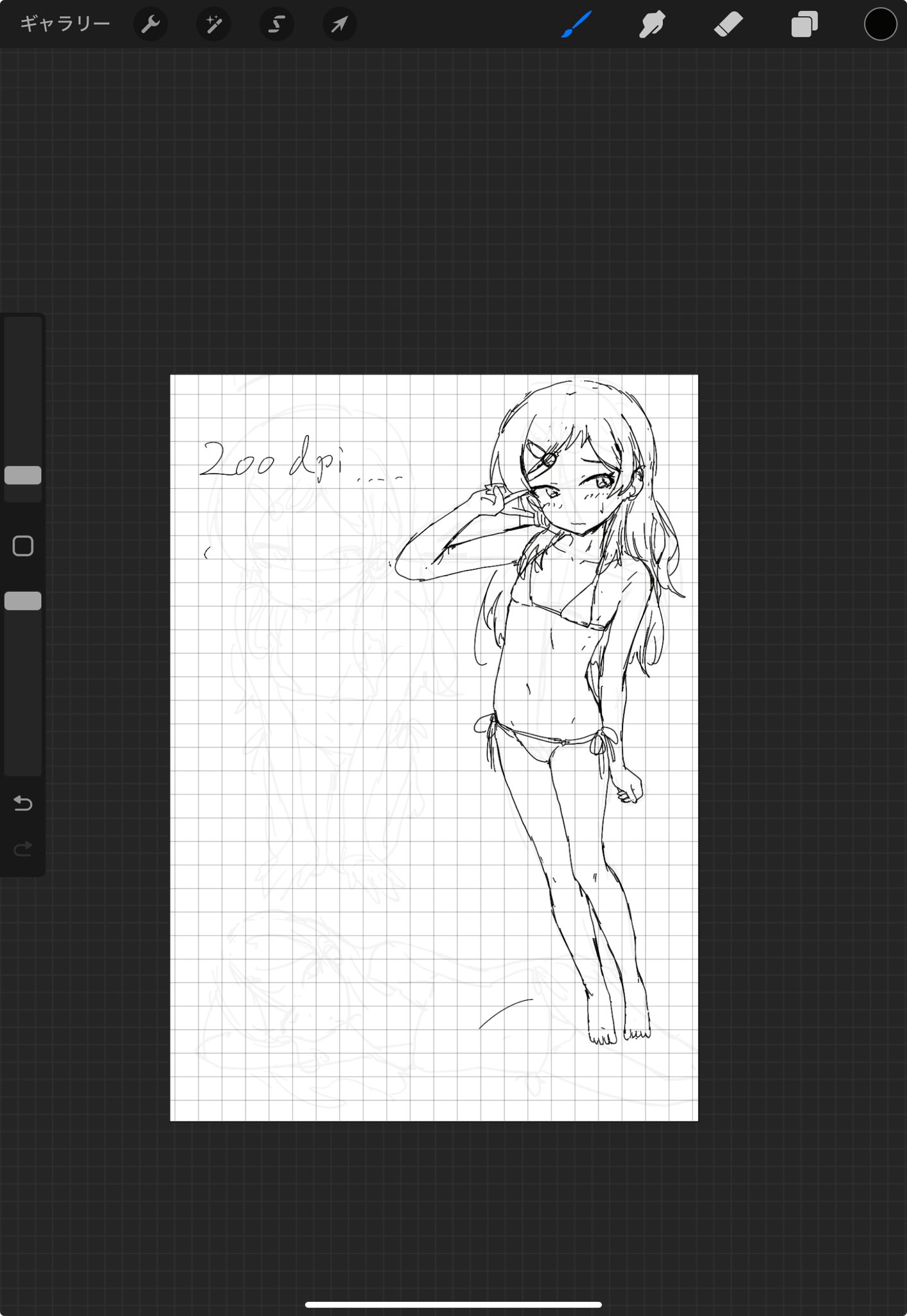The image size is (907, 1316).
Task: Open the Actions wrench menu
Action: point(150,24)
